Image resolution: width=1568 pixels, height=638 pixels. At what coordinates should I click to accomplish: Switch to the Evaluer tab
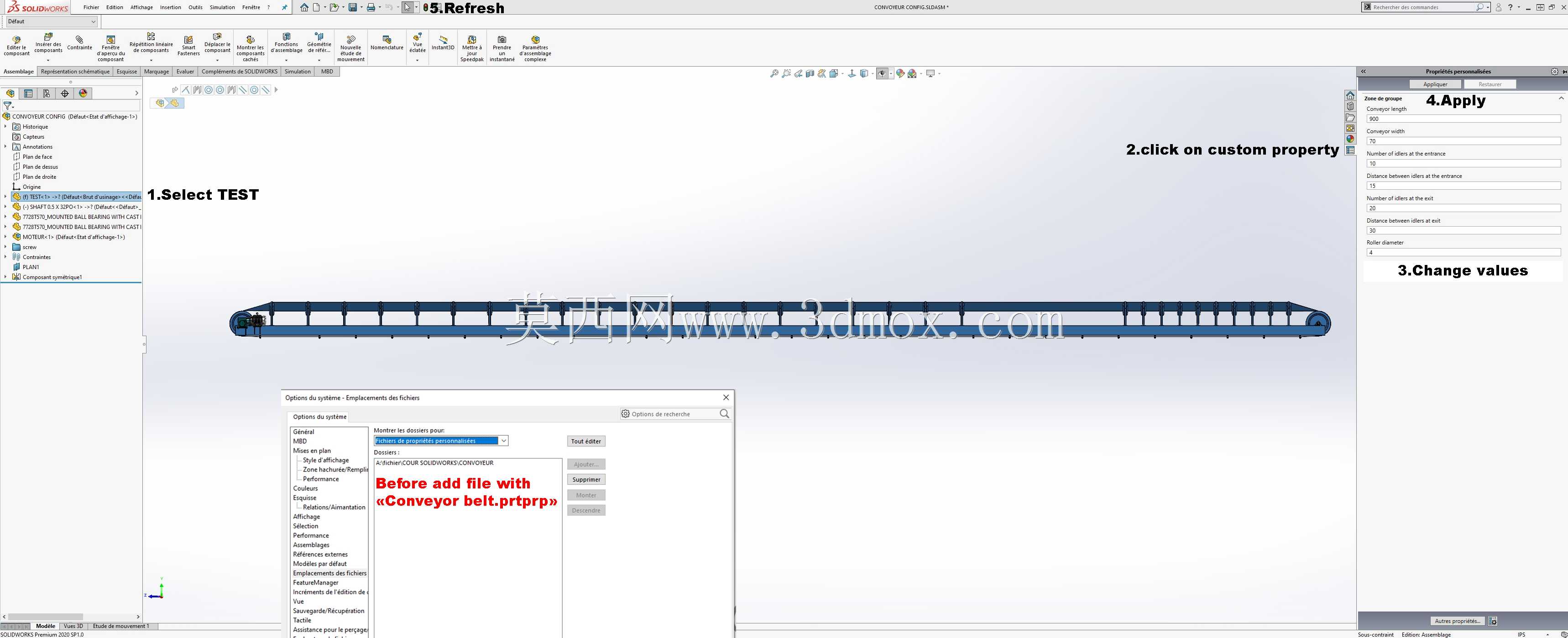tap(185, 71)
